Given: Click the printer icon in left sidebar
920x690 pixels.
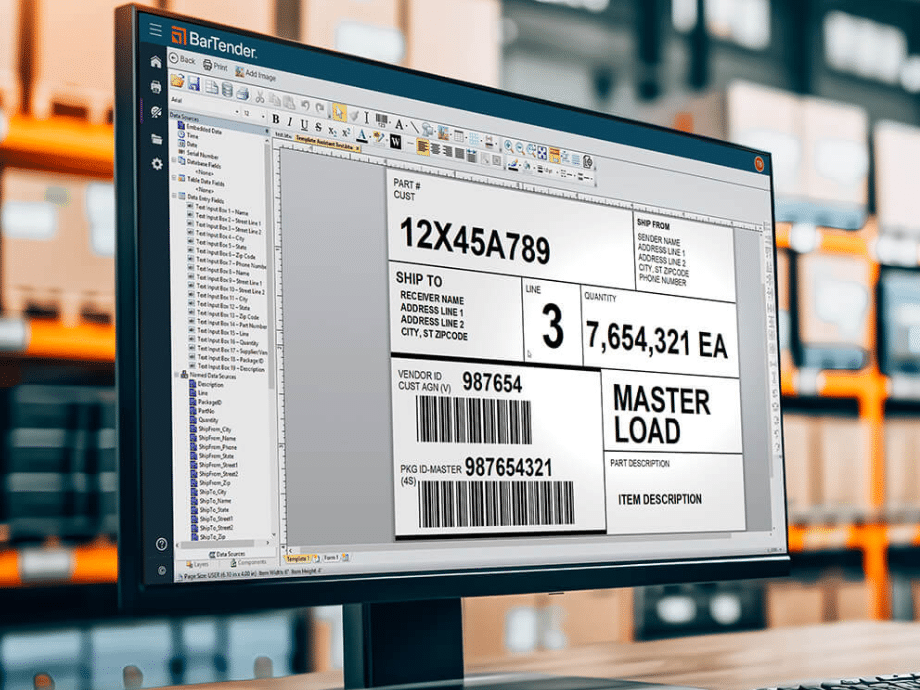Looking at the screenshot, I should pos(155,87).
